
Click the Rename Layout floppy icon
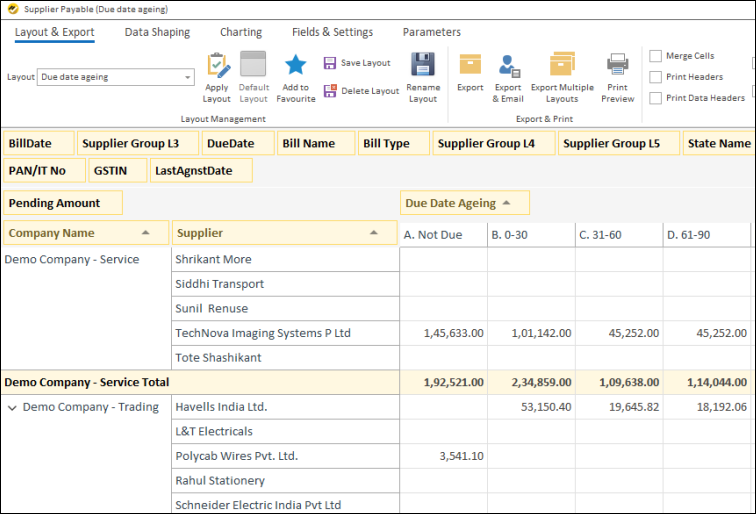(423, 65)
